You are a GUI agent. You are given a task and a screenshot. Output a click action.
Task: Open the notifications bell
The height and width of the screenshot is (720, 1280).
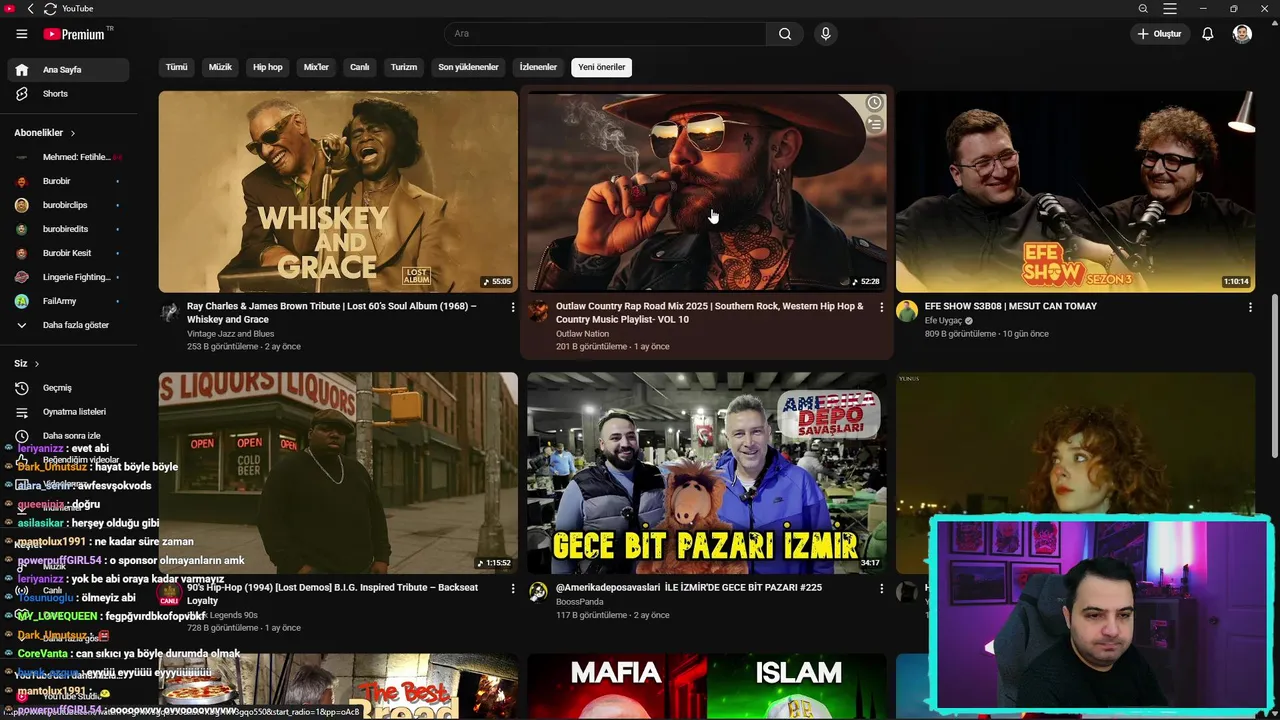(1208, 34)
